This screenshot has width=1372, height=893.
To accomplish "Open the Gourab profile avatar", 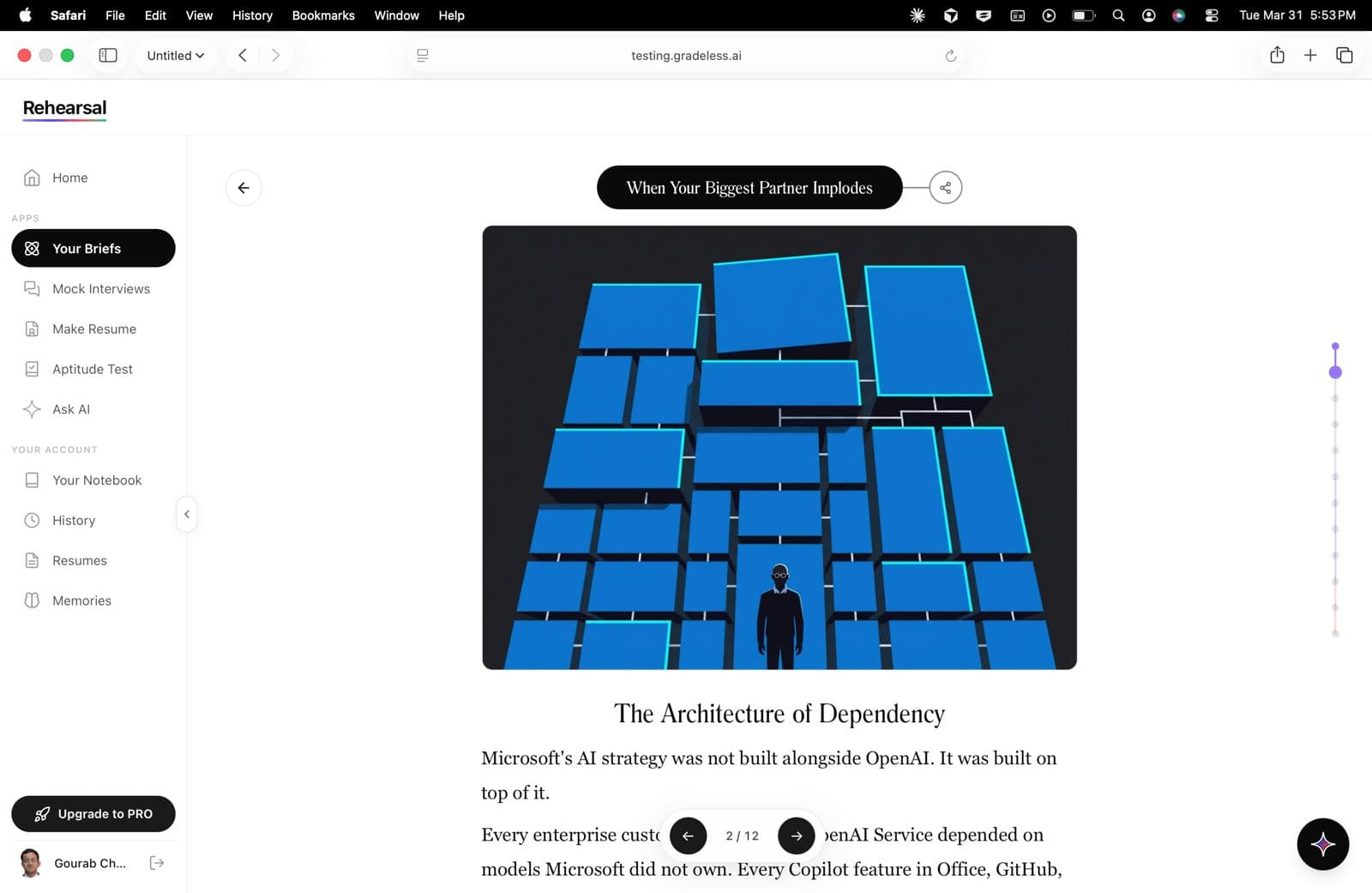I will pos(31,863).
